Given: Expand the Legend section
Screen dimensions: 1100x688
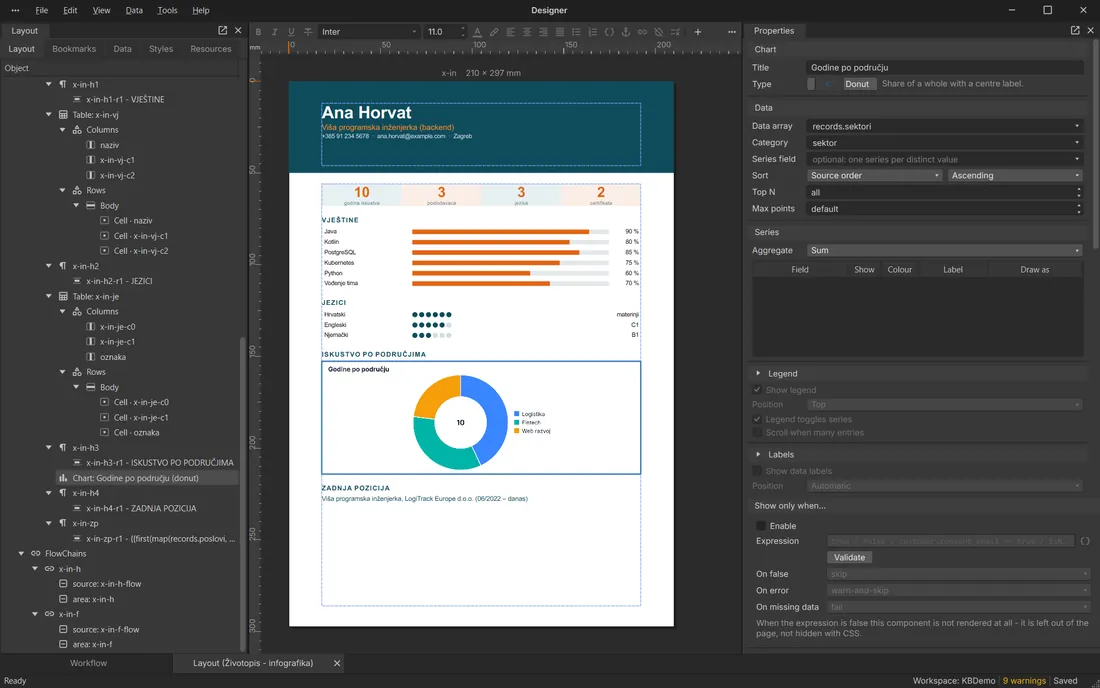Looking at the screenshot, I should 758,374.
